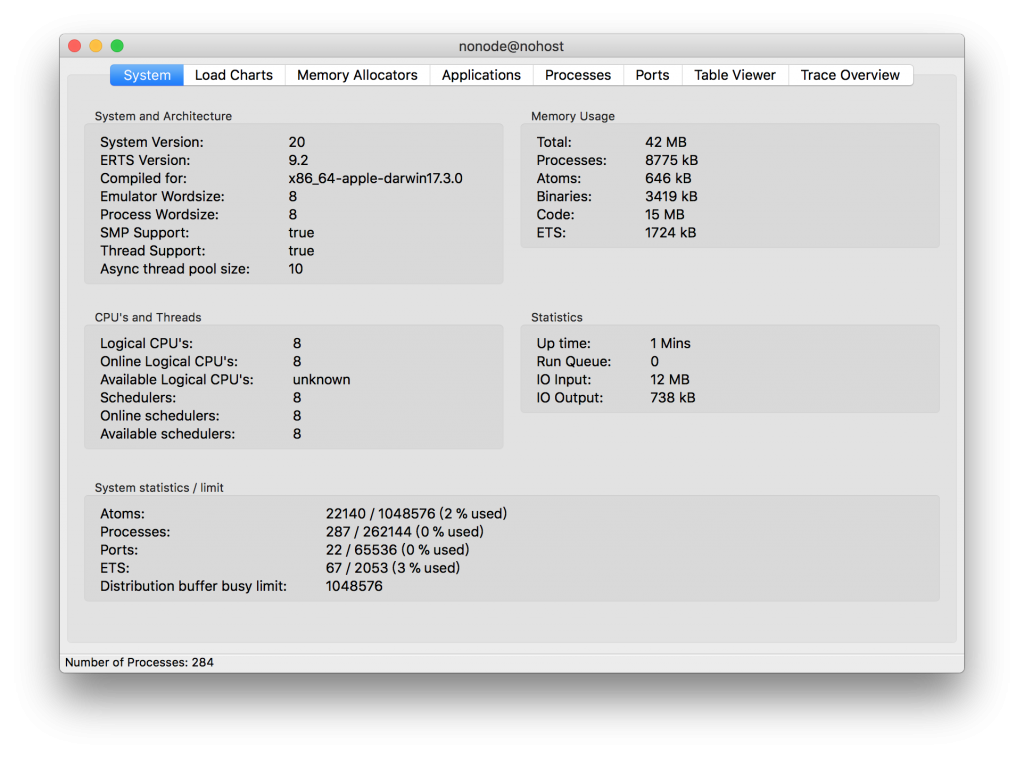Switch to the Load Charts tab
Screen dimensions: 1024x758
coord(234,75)
